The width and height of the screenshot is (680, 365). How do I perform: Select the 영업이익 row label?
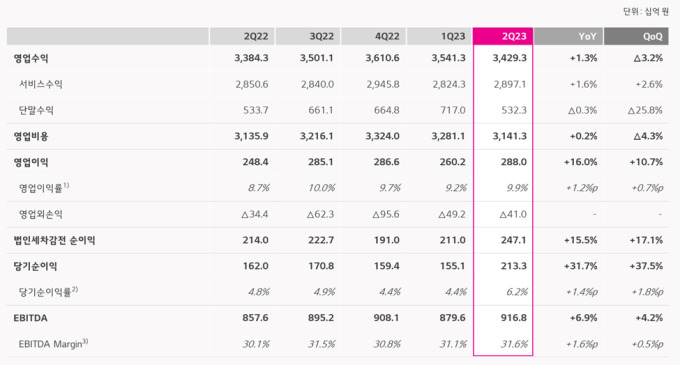[x=31, y=162]
